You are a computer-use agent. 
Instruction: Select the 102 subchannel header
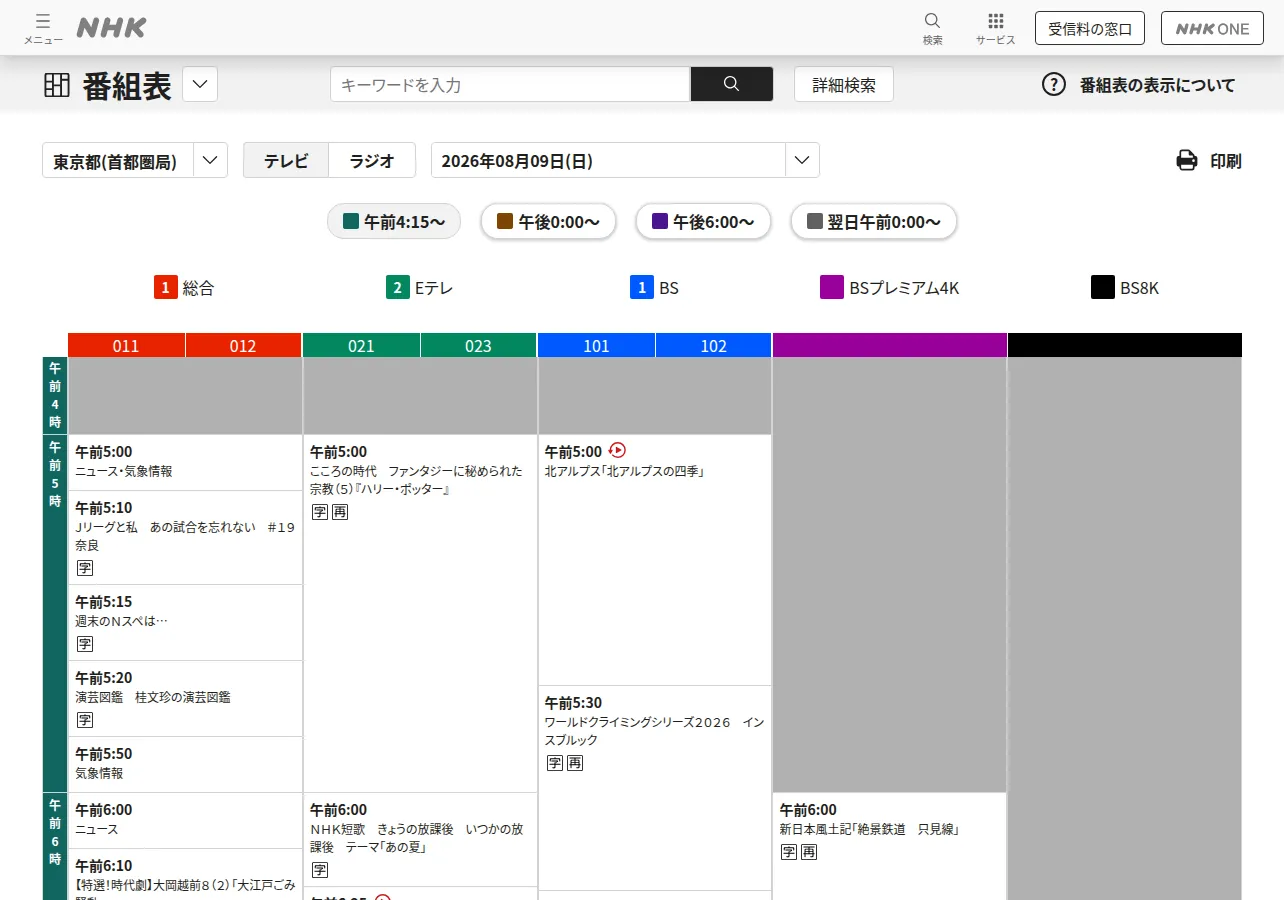pyautogui.click(x=713, y=346)
